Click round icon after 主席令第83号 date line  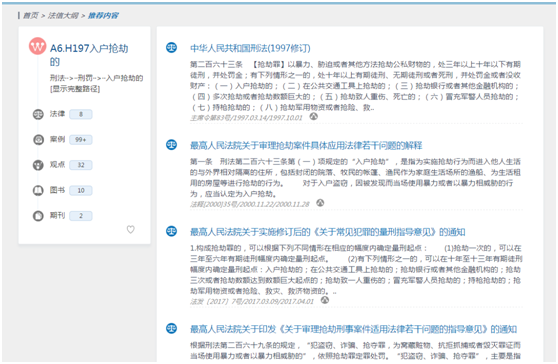click(313, 116)
